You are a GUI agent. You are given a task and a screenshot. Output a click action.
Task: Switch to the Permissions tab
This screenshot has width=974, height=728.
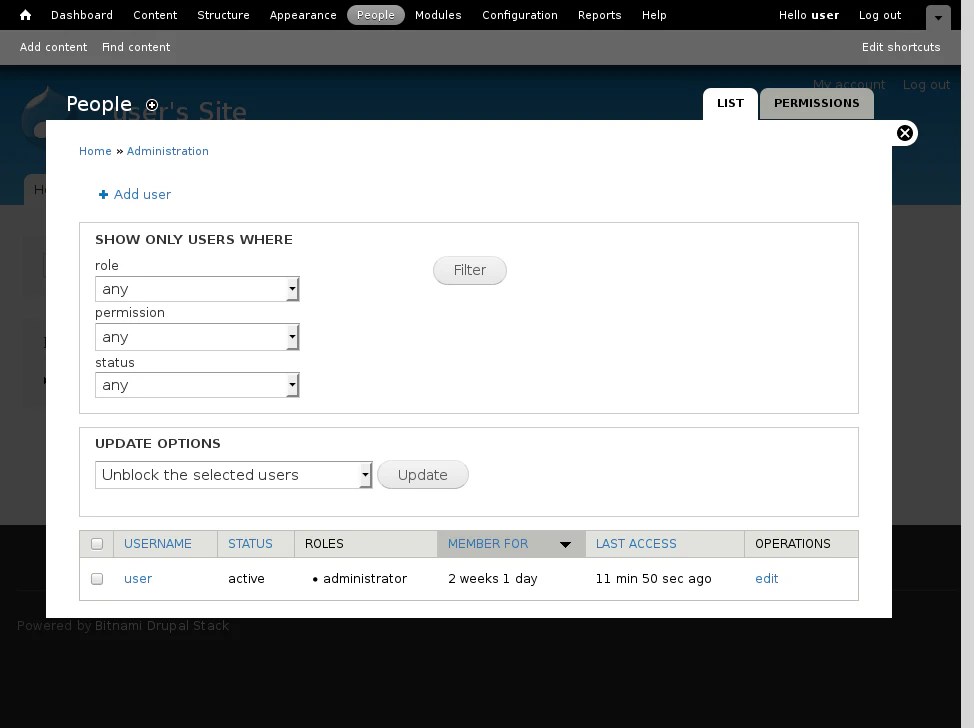coord(816,103)
